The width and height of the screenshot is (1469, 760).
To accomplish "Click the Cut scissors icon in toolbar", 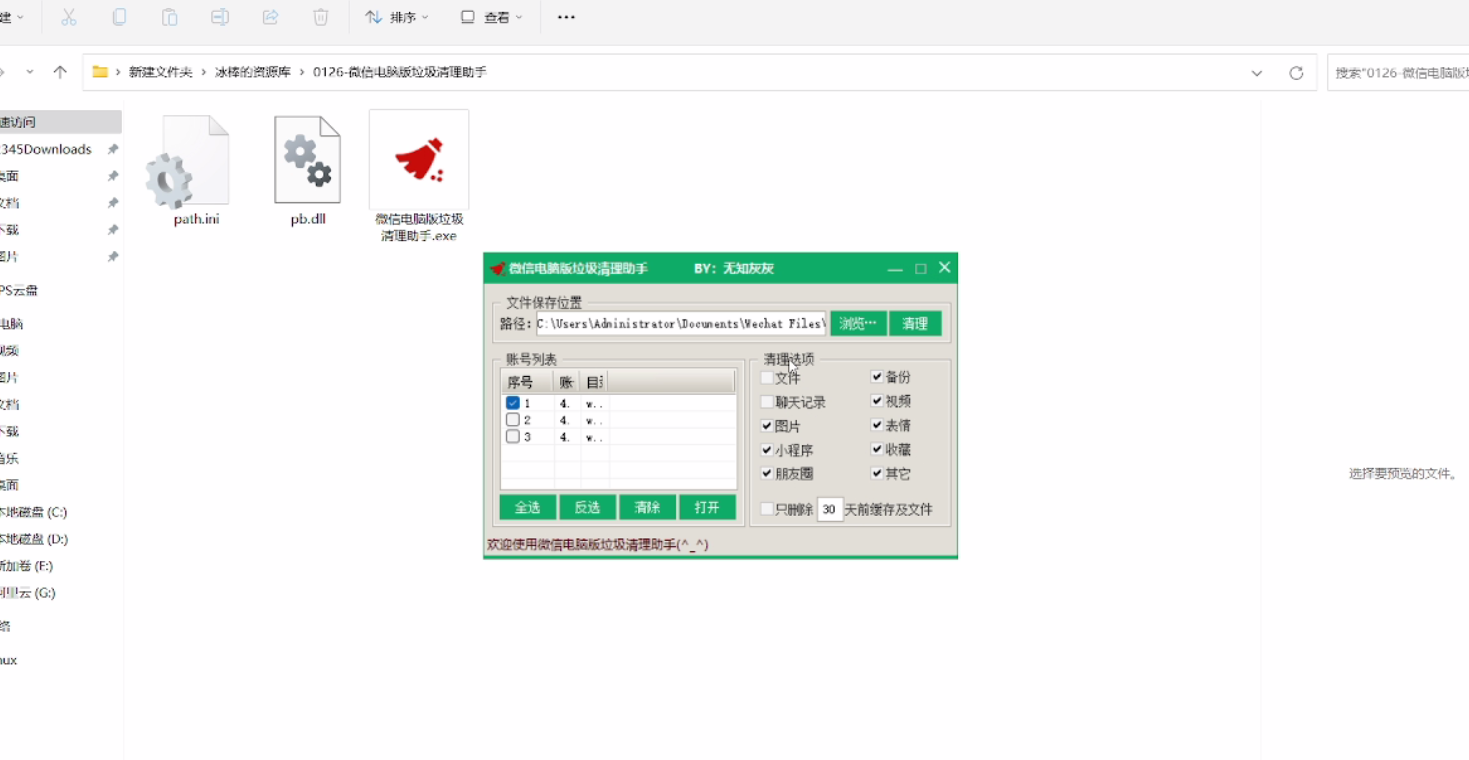I will 69,17.
